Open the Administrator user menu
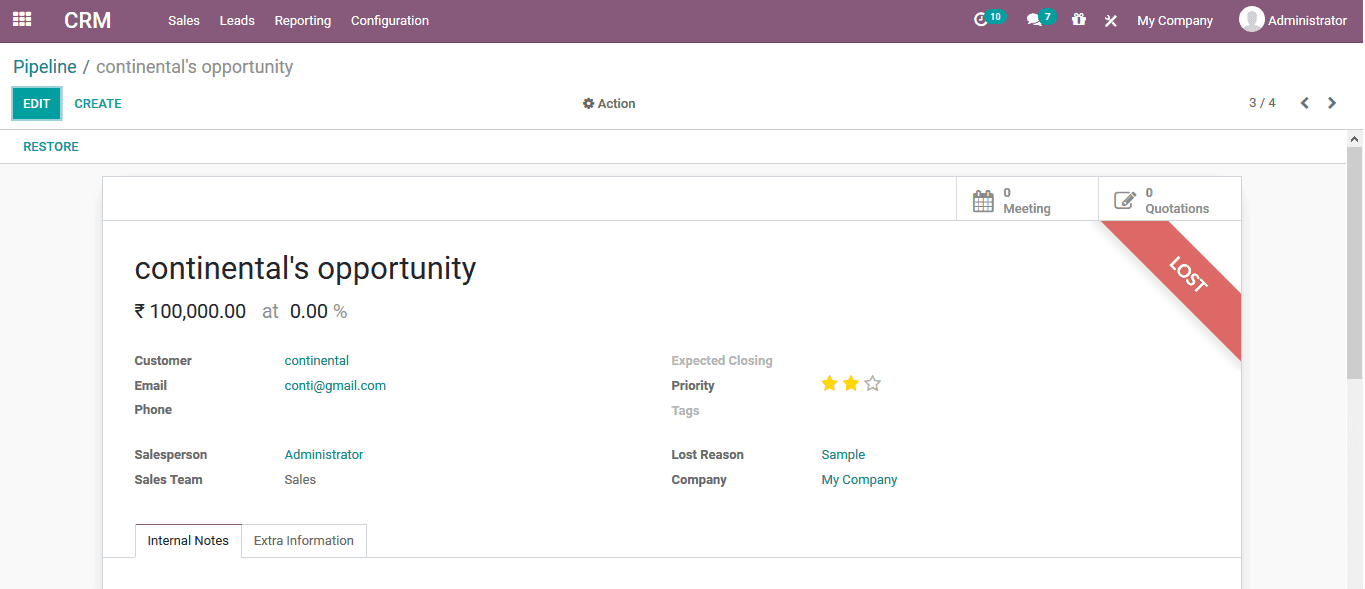Screen dimensions: 1365x589 click(1294, 19)
